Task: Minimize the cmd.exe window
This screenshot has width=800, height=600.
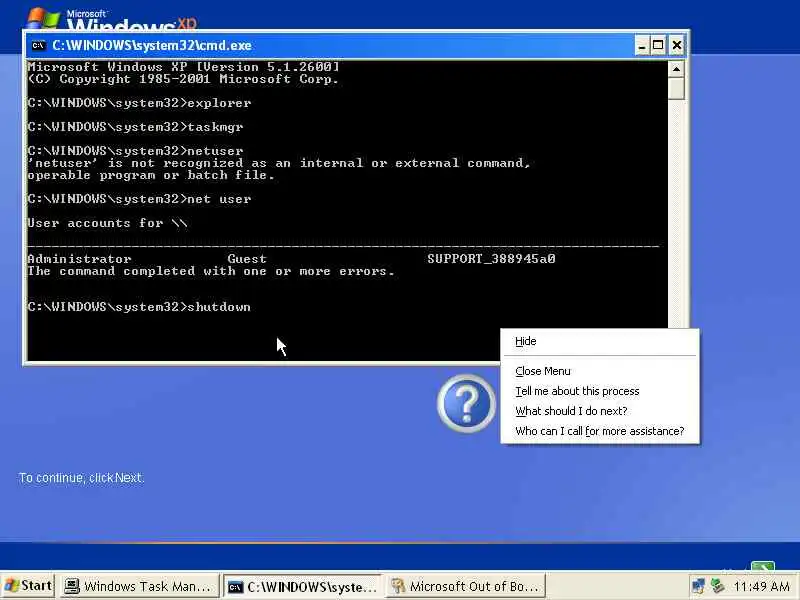Action: click(x=642, y=45)
